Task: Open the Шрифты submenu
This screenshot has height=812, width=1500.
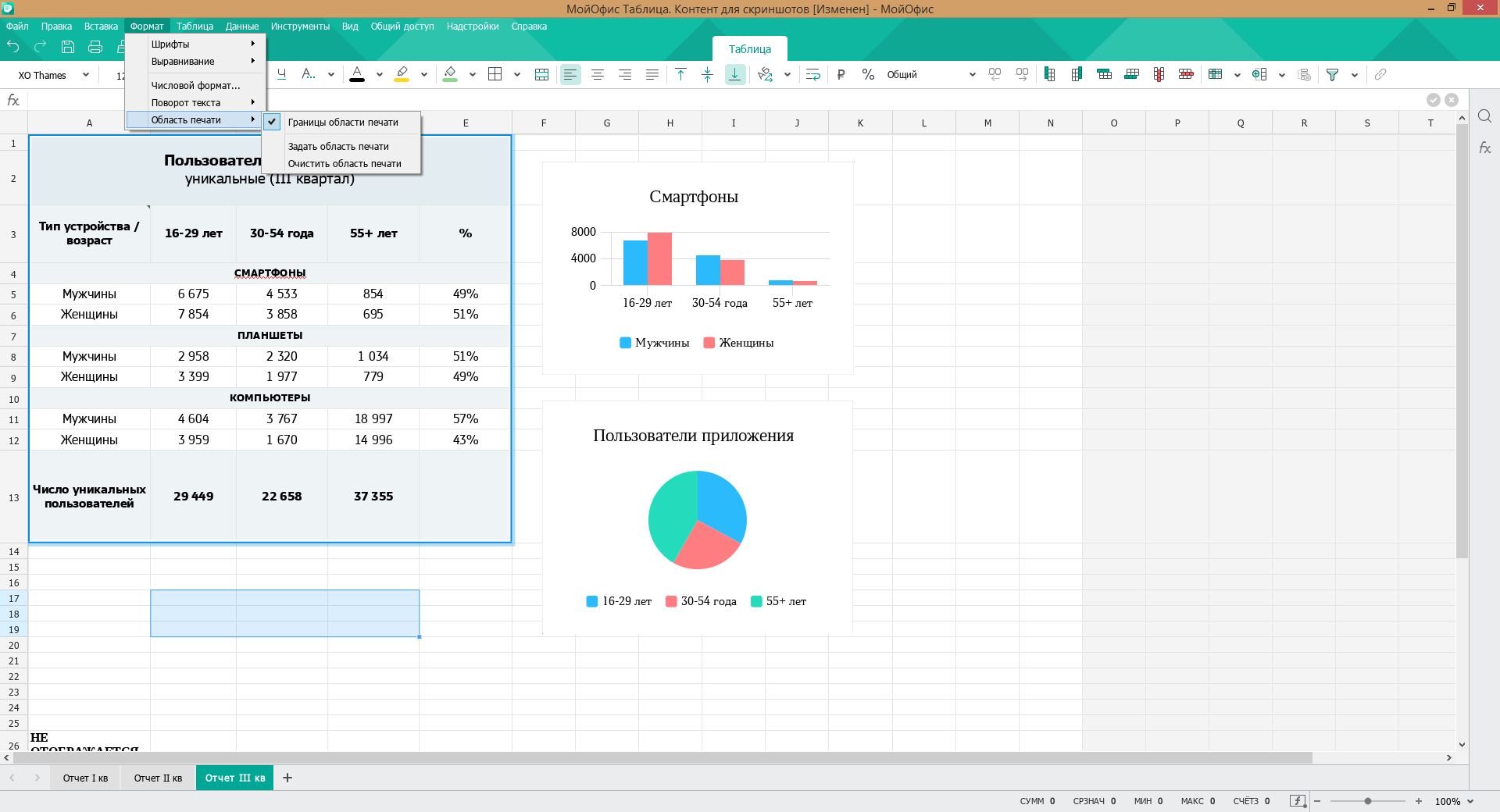Action: click(195, 44)
